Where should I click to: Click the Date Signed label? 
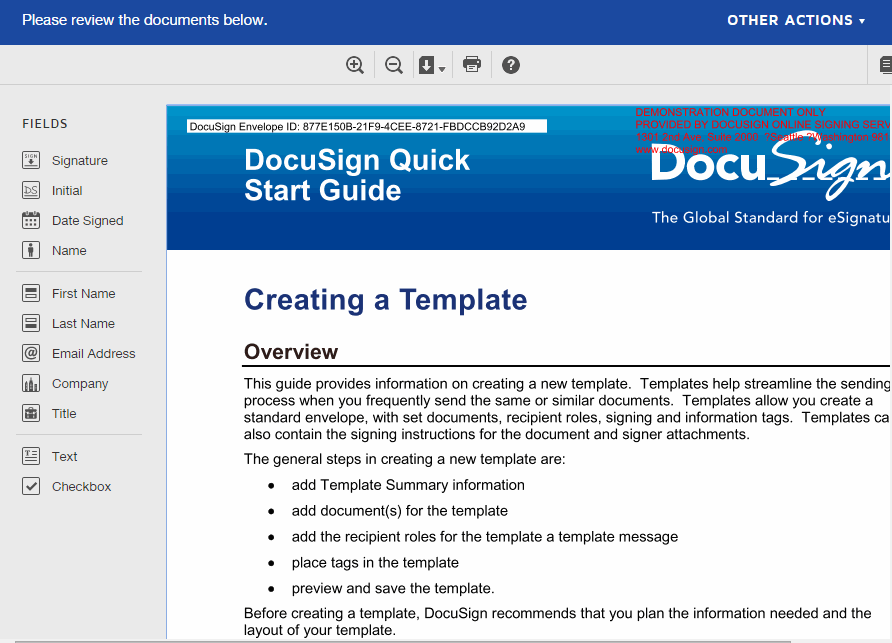pyautogui.click(x=88, y=221)
